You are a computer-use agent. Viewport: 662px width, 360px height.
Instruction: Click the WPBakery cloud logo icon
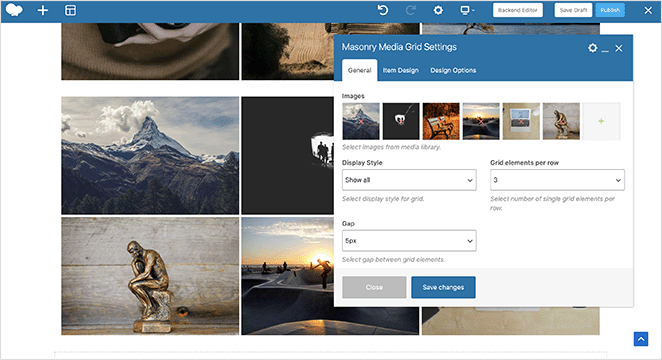[x=14, y=10]
